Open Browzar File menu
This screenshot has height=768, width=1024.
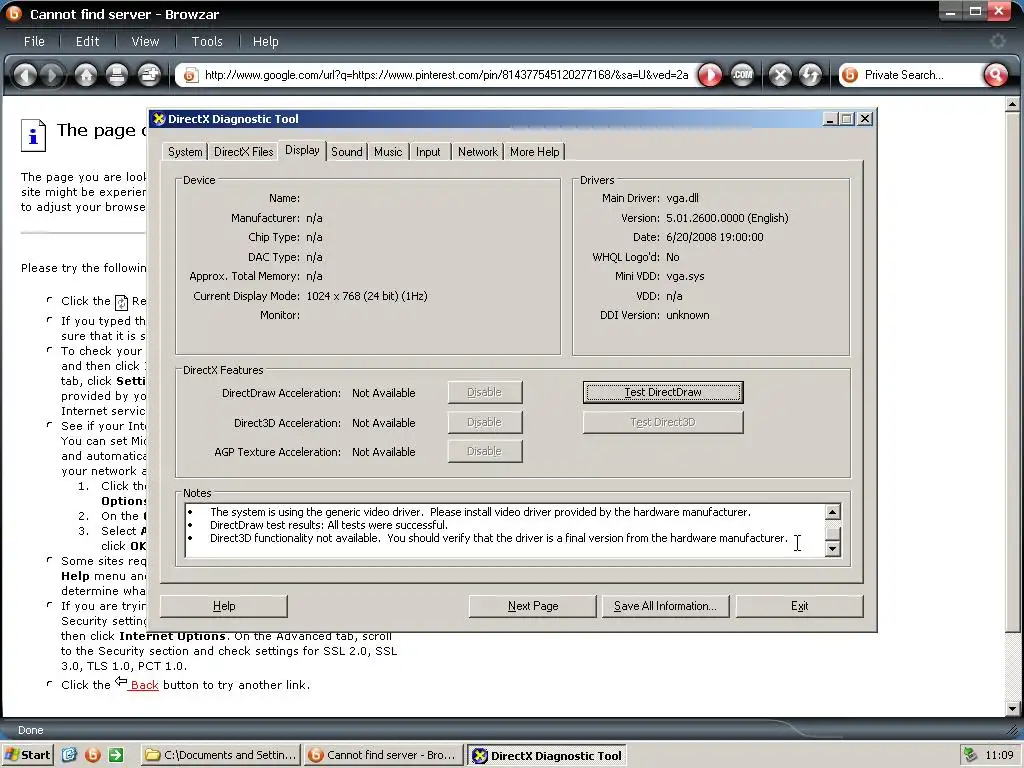(34, 41)
